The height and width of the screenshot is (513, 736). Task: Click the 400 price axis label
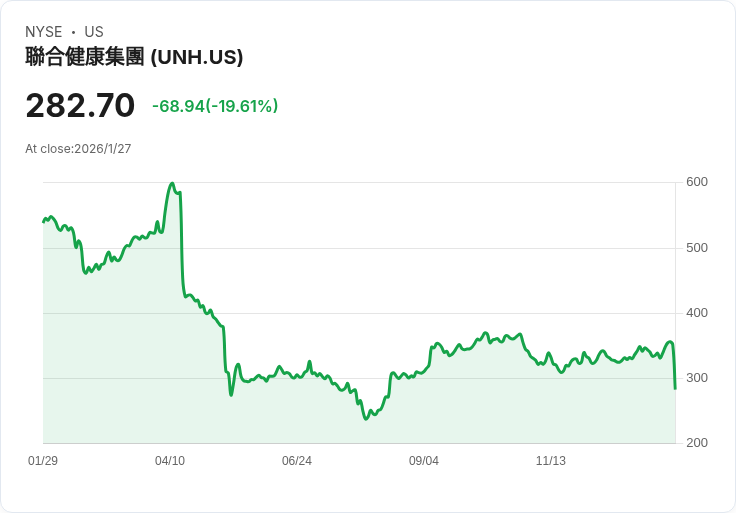coord(697,313)
